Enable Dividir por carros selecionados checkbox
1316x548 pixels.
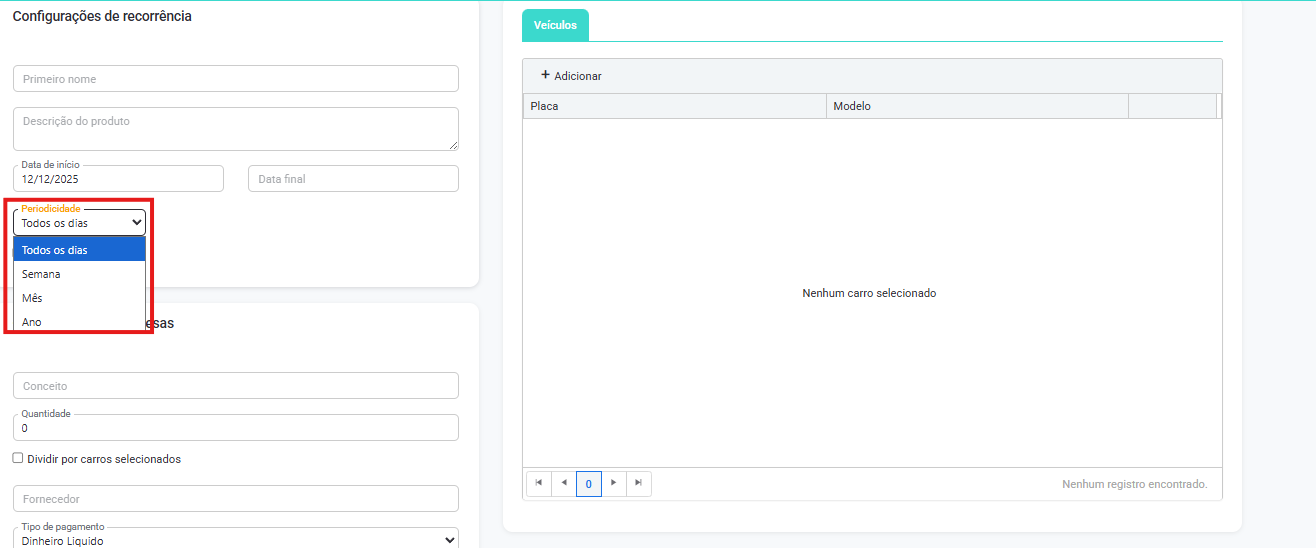(x=18, y=458)
